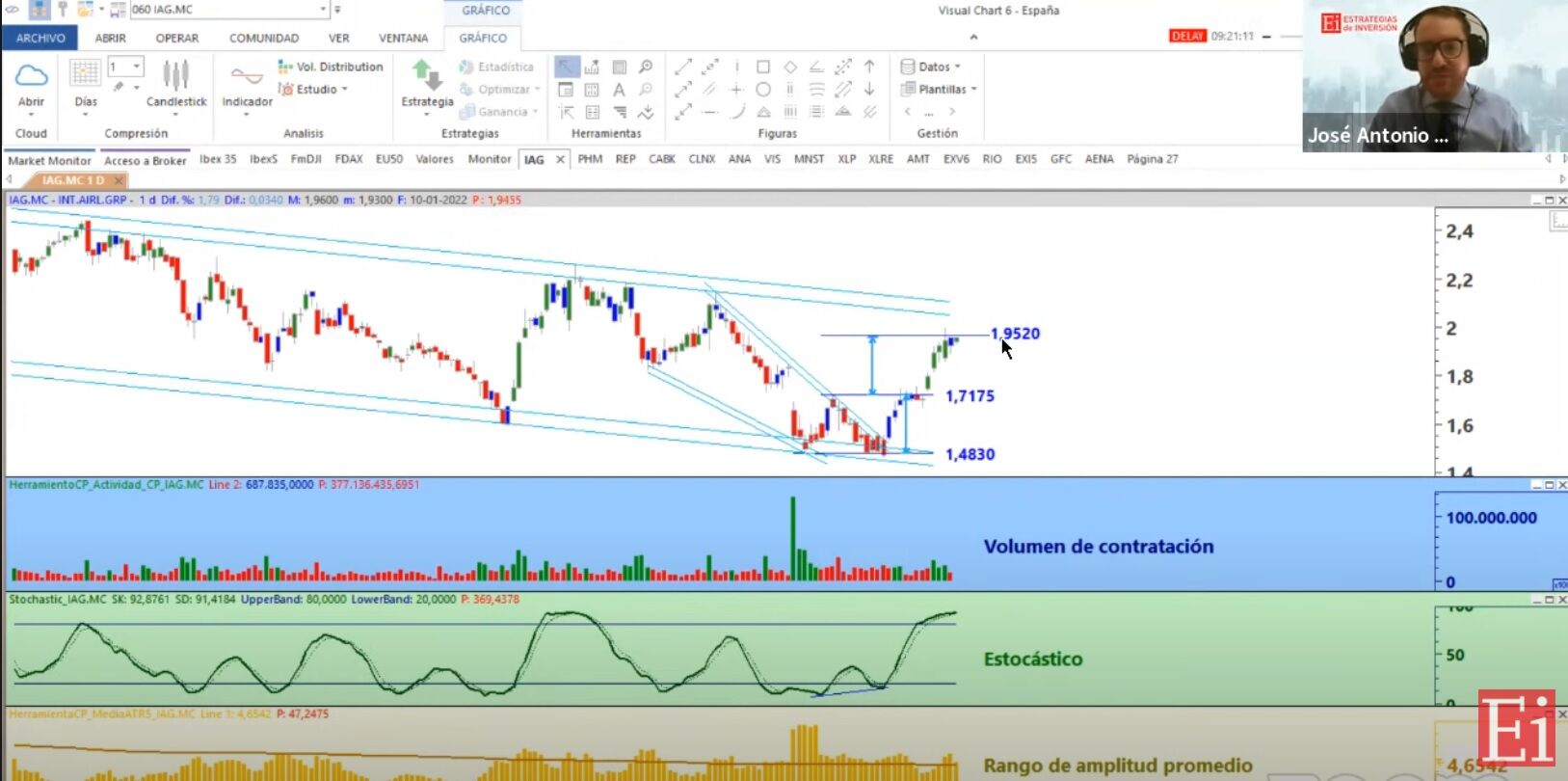Viewport: 1568px width, 781px height.
Task: Open the OPERAR ribbon tab
Action: click(177, 39)
